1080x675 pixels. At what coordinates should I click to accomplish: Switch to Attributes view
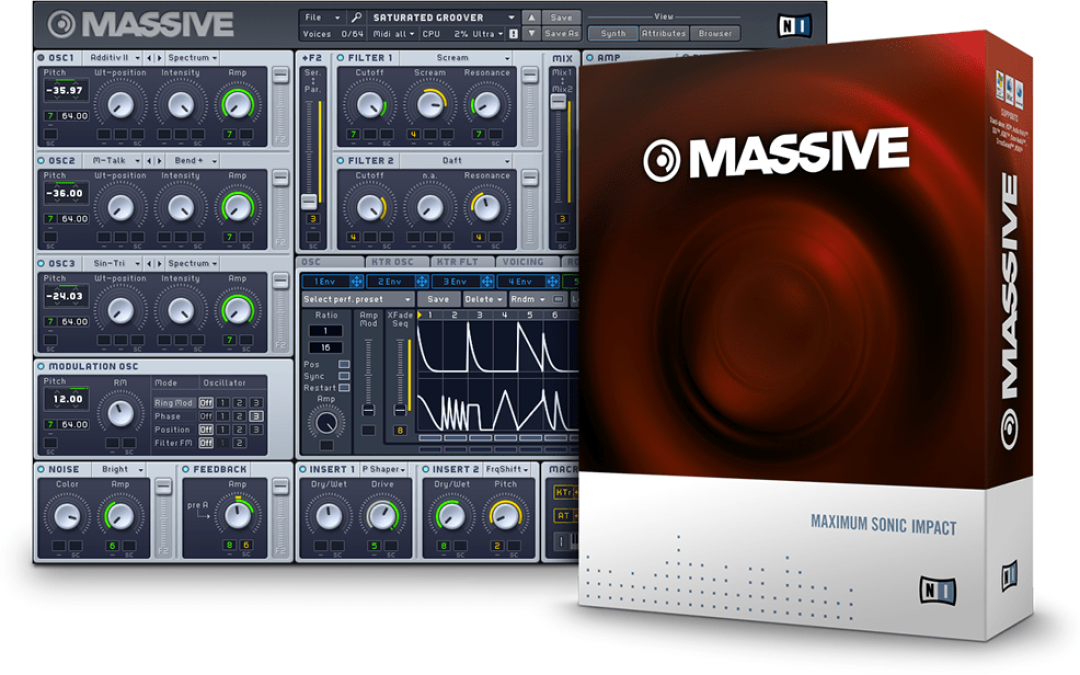point(664,33)
